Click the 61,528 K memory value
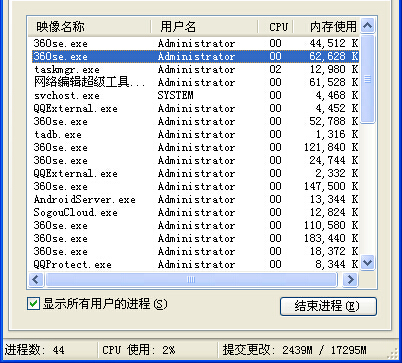Image resolution: width=402 pixels, height=363 pixels. click(334, 82)
